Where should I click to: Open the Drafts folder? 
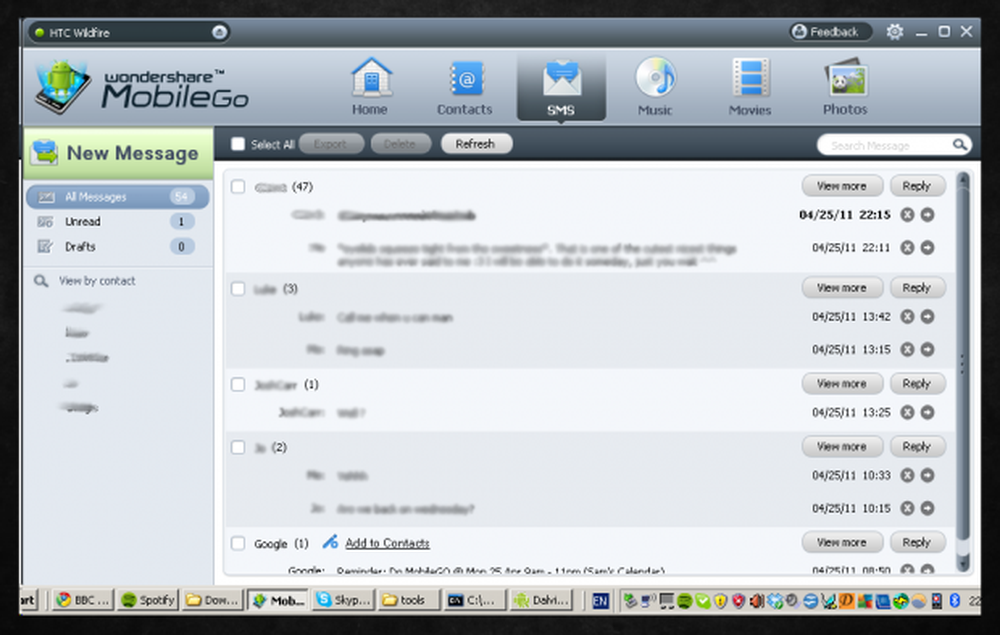117,247
